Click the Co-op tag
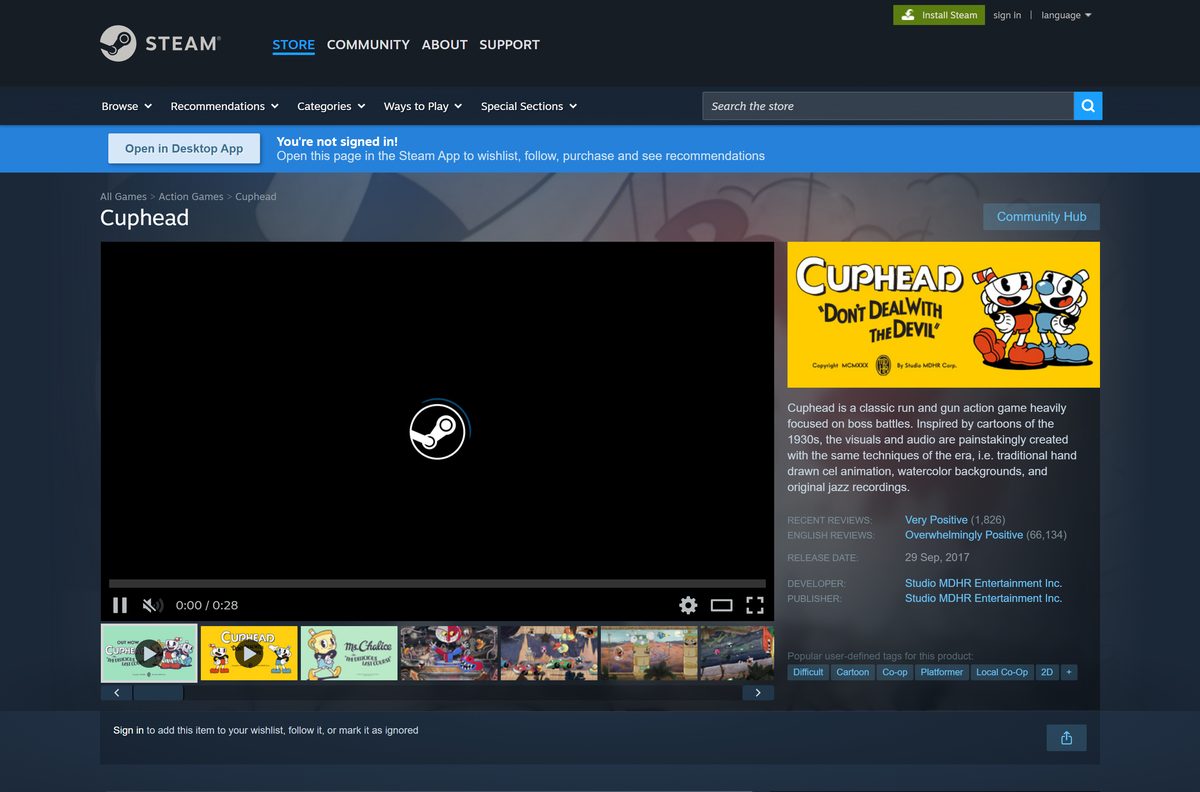 pos(895,672)
